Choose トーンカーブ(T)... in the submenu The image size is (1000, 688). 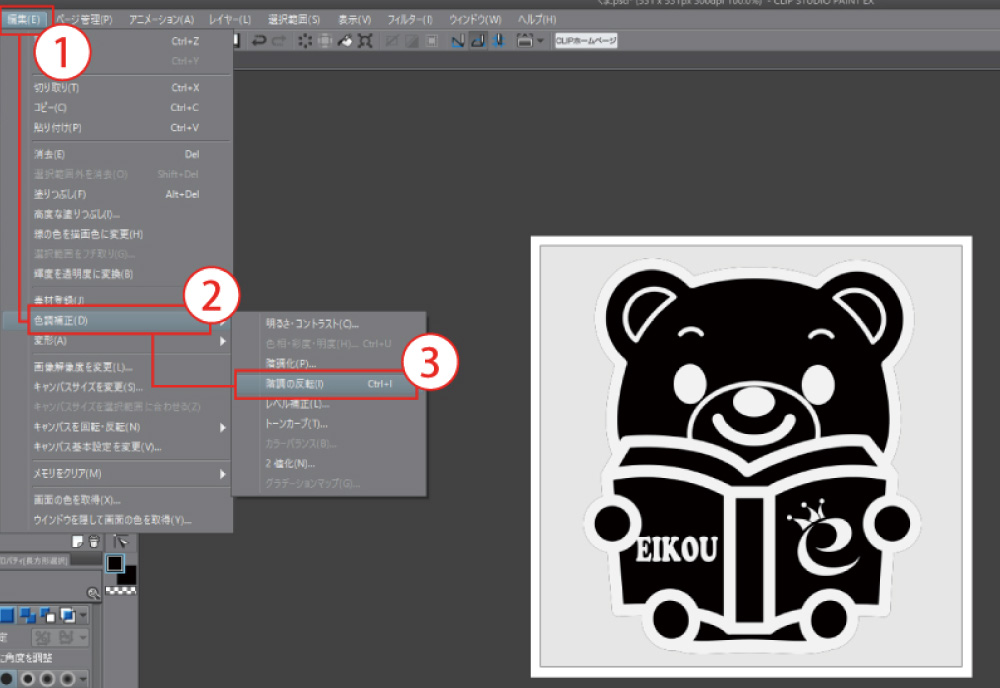(x=329, y=423)
